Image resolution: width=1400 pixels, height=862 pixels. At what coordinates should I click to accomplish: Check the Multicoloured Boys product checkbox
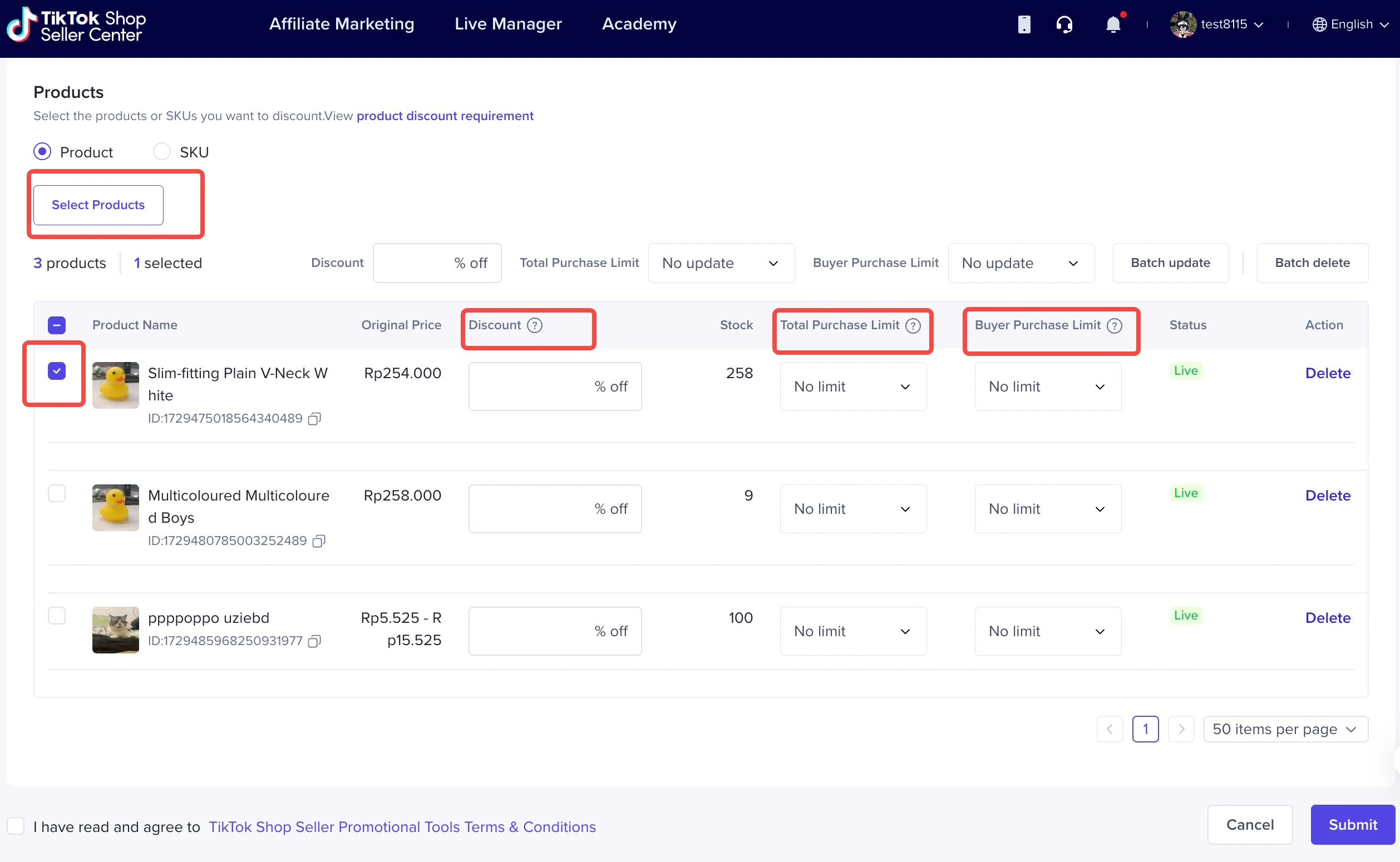pyautogui.click(x=56, y=493)
